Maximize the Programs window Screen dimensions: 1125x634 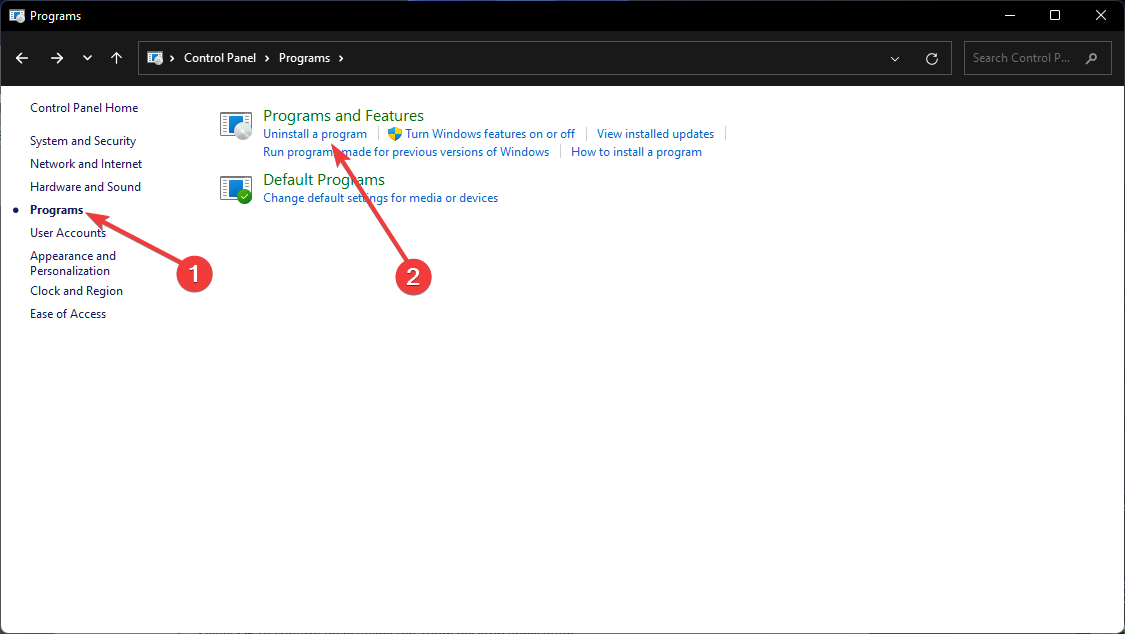[x=1055, y=15]
